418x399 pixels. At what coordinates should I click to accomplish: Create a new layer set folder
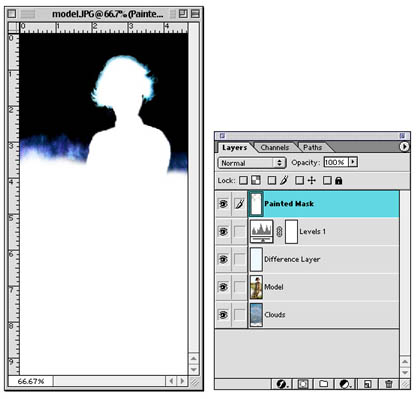pos(323,384)
